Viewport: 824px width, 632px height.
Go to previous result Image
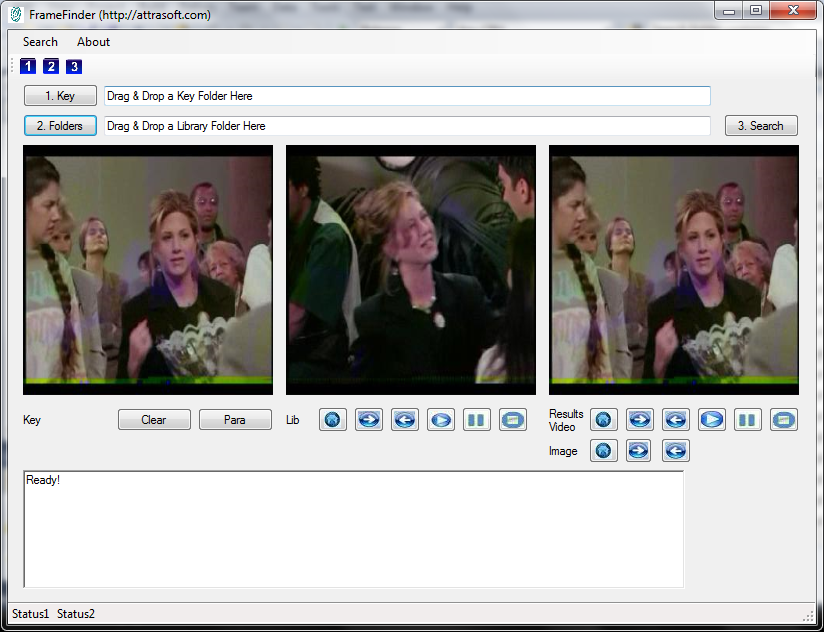pos(676,451)
